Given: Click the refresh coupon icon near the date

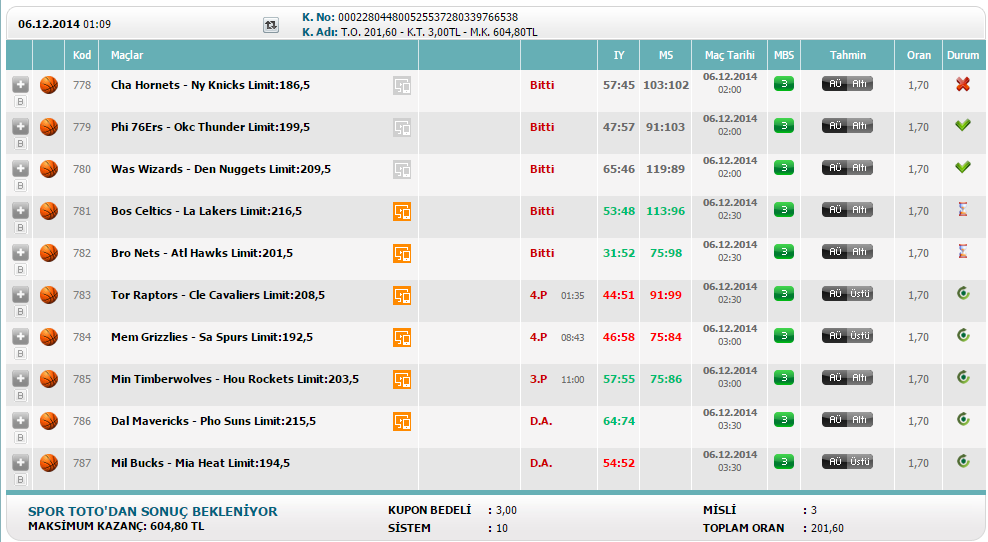Looking at the screenshot, I should coord(271,25).
